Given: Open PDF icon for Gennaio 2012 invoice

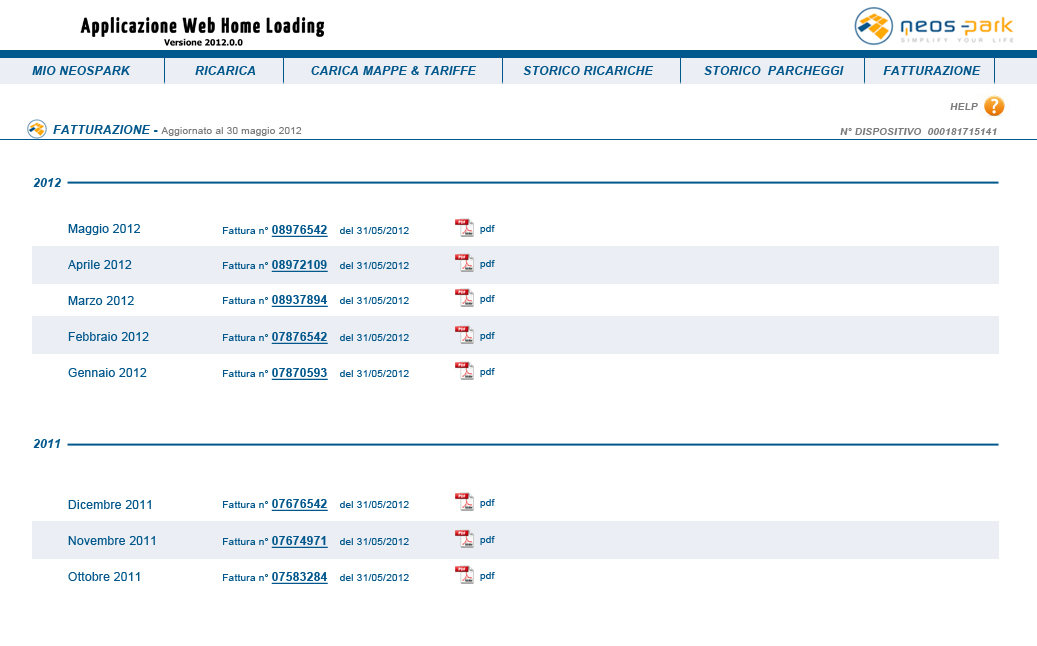Looking at the screenshot, I should (x=465, y=371).
